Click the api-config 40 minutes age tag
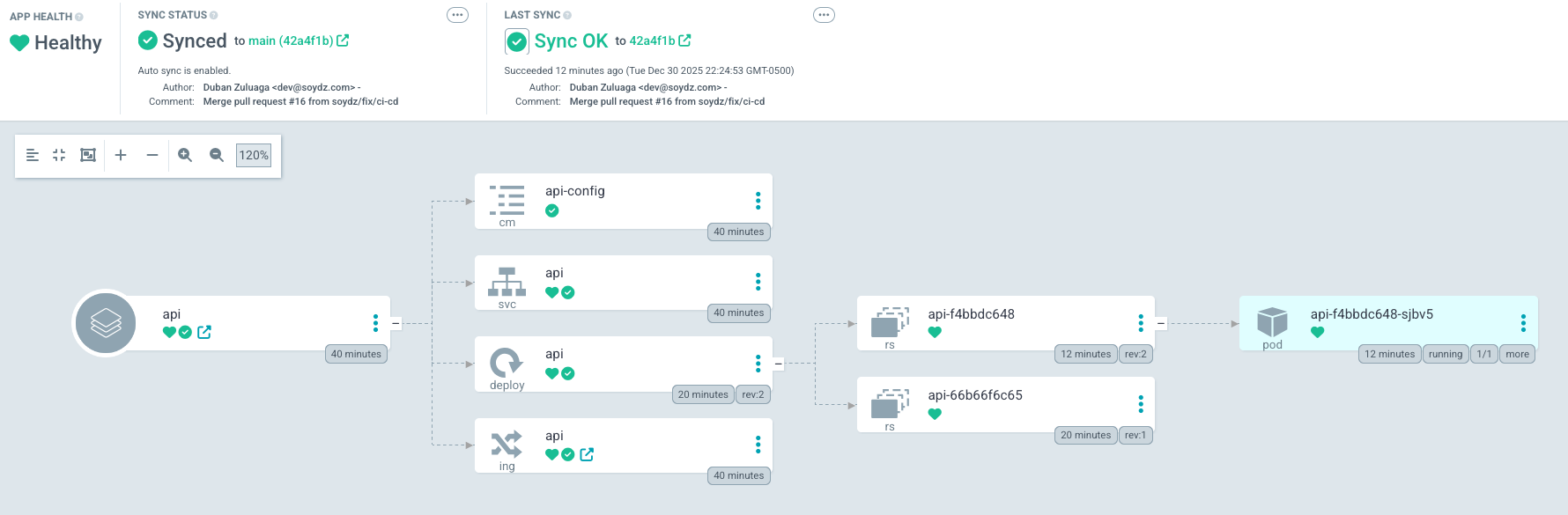 (739, 232)
